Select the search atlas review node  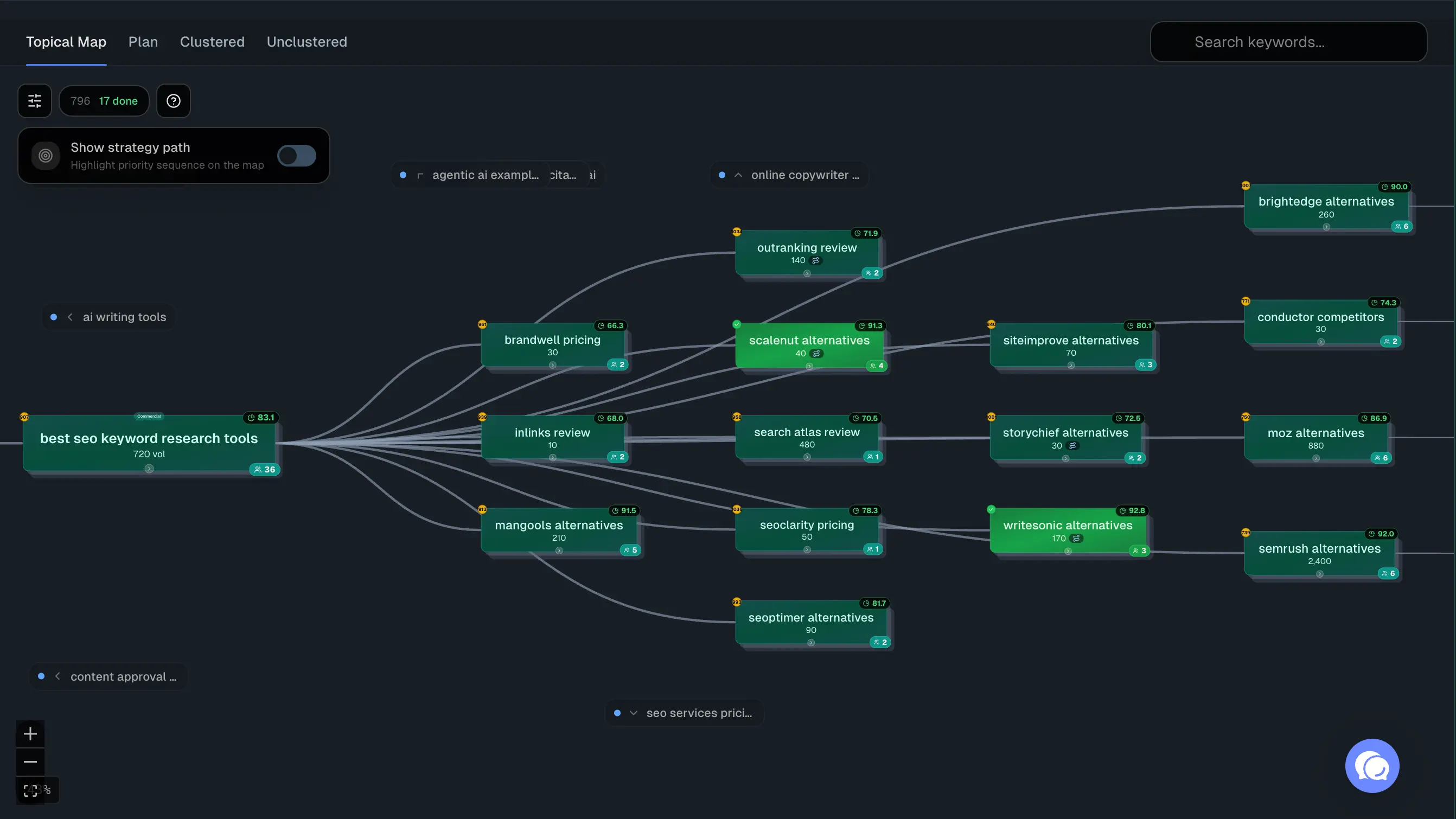pyautogui.click(x=807, y=438)
